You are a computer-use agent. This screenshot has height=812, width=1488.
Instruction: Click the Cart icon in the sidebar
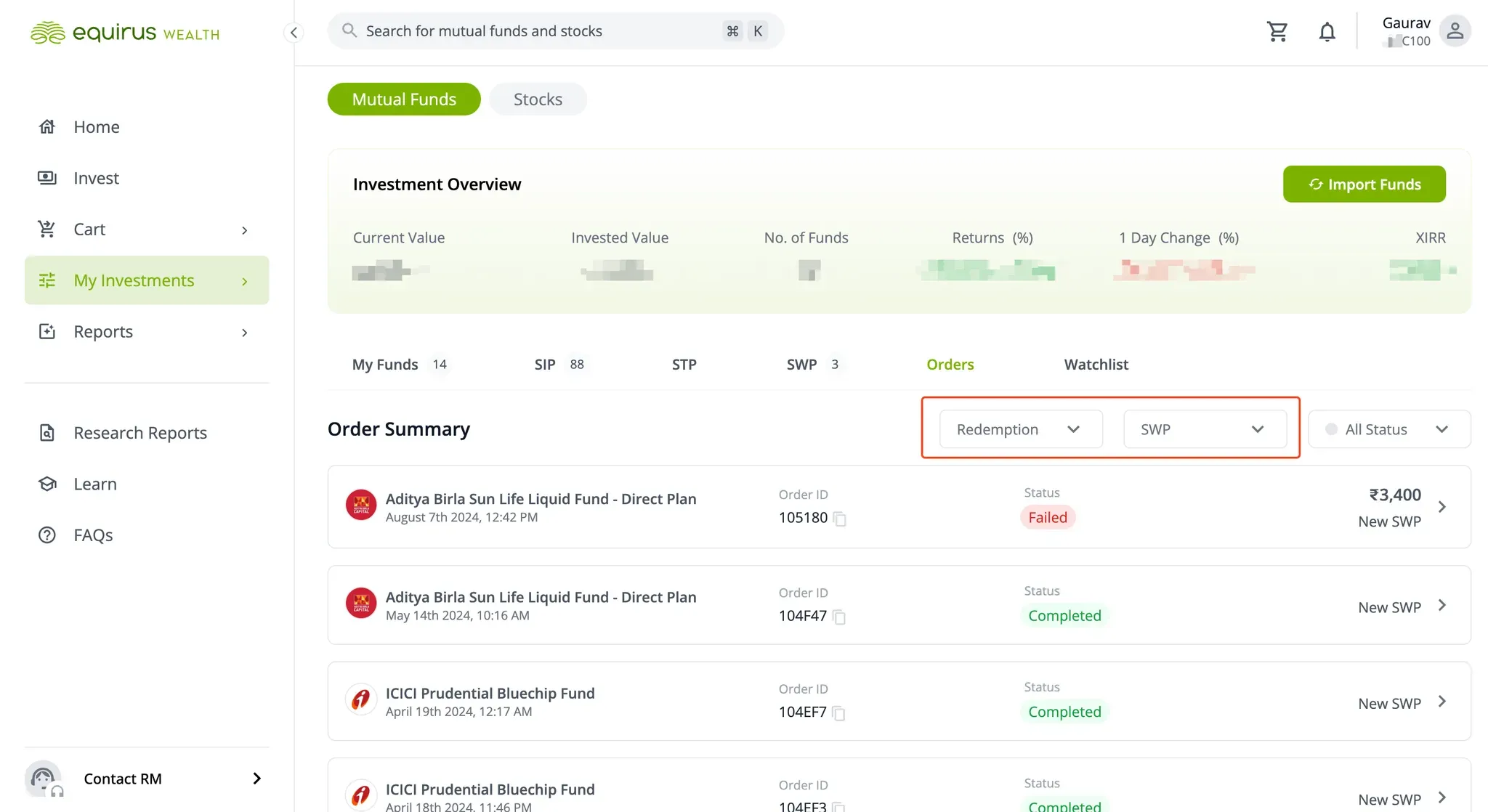[x=47, y=230]
